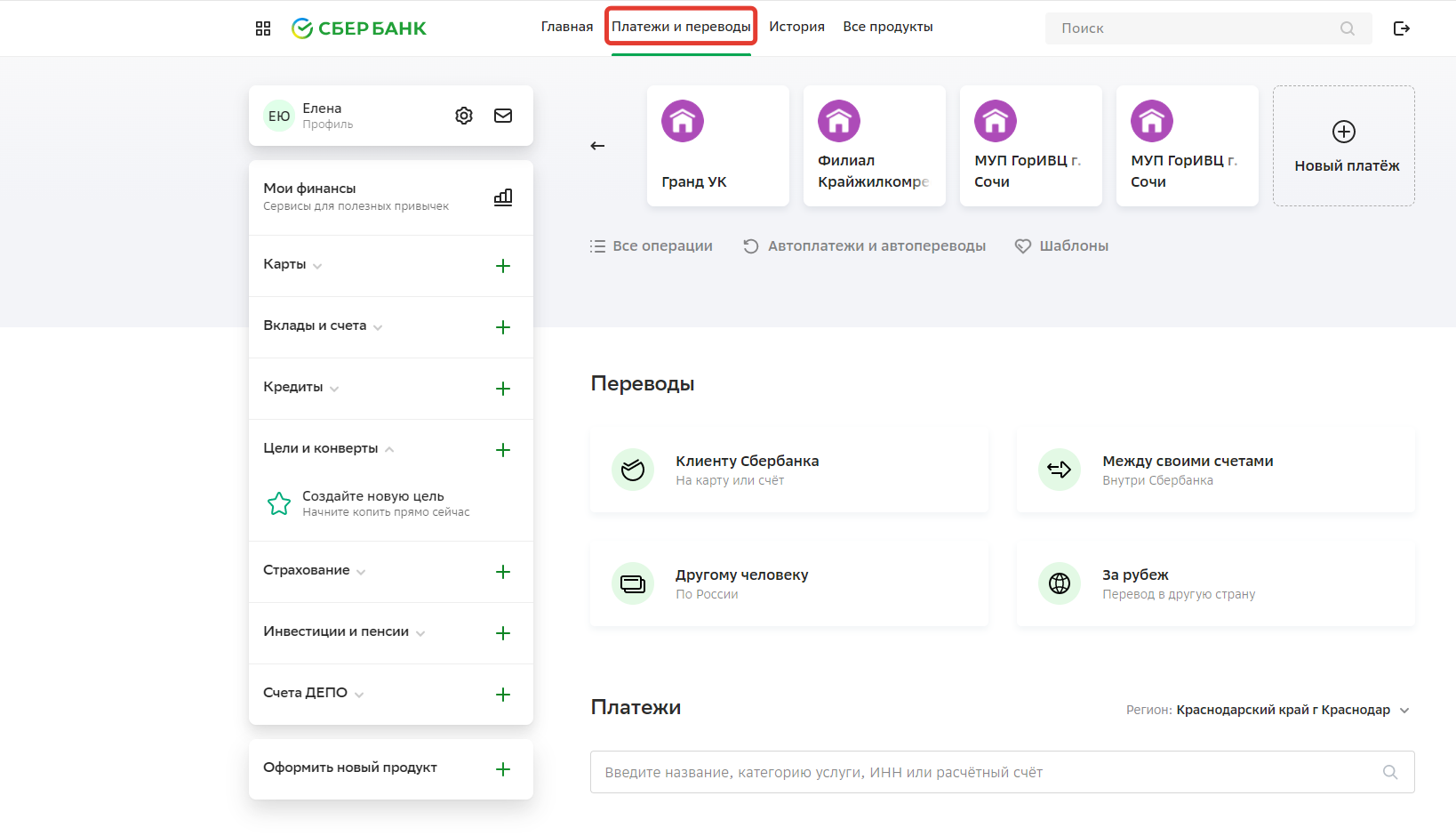The image size is (1456, 836).
Task: Open the Все продукты tab
Action: pyautogui.click(x=888, y=27)
